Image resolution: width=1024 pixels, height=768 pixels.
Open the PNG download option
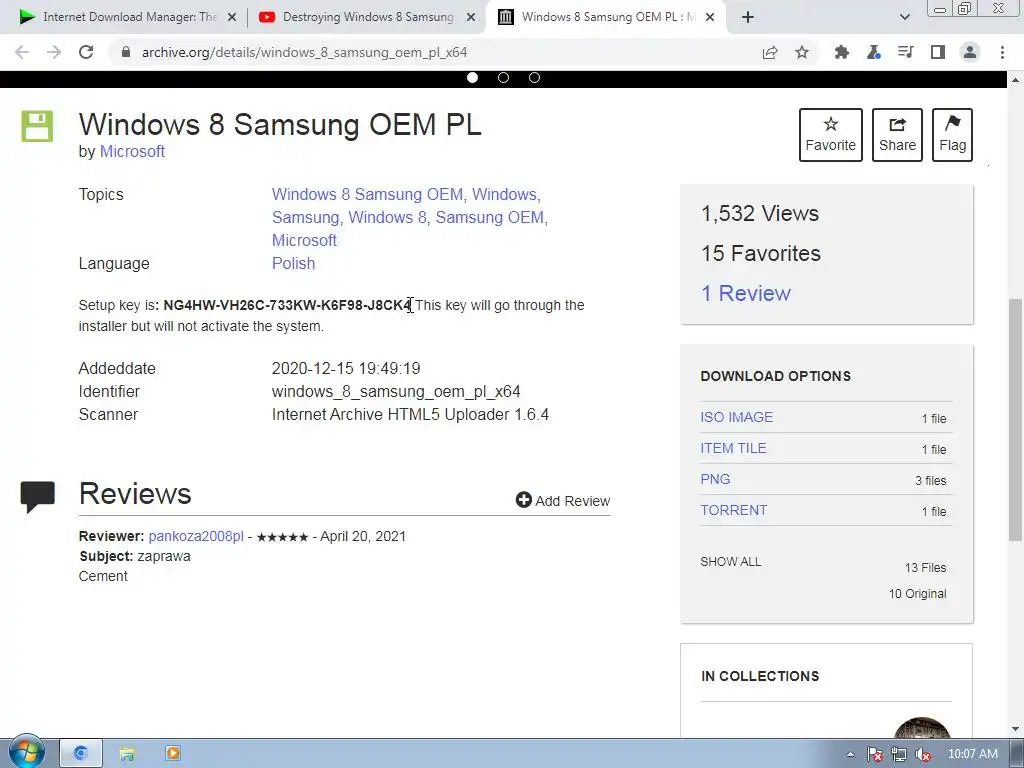click(715, 479)
